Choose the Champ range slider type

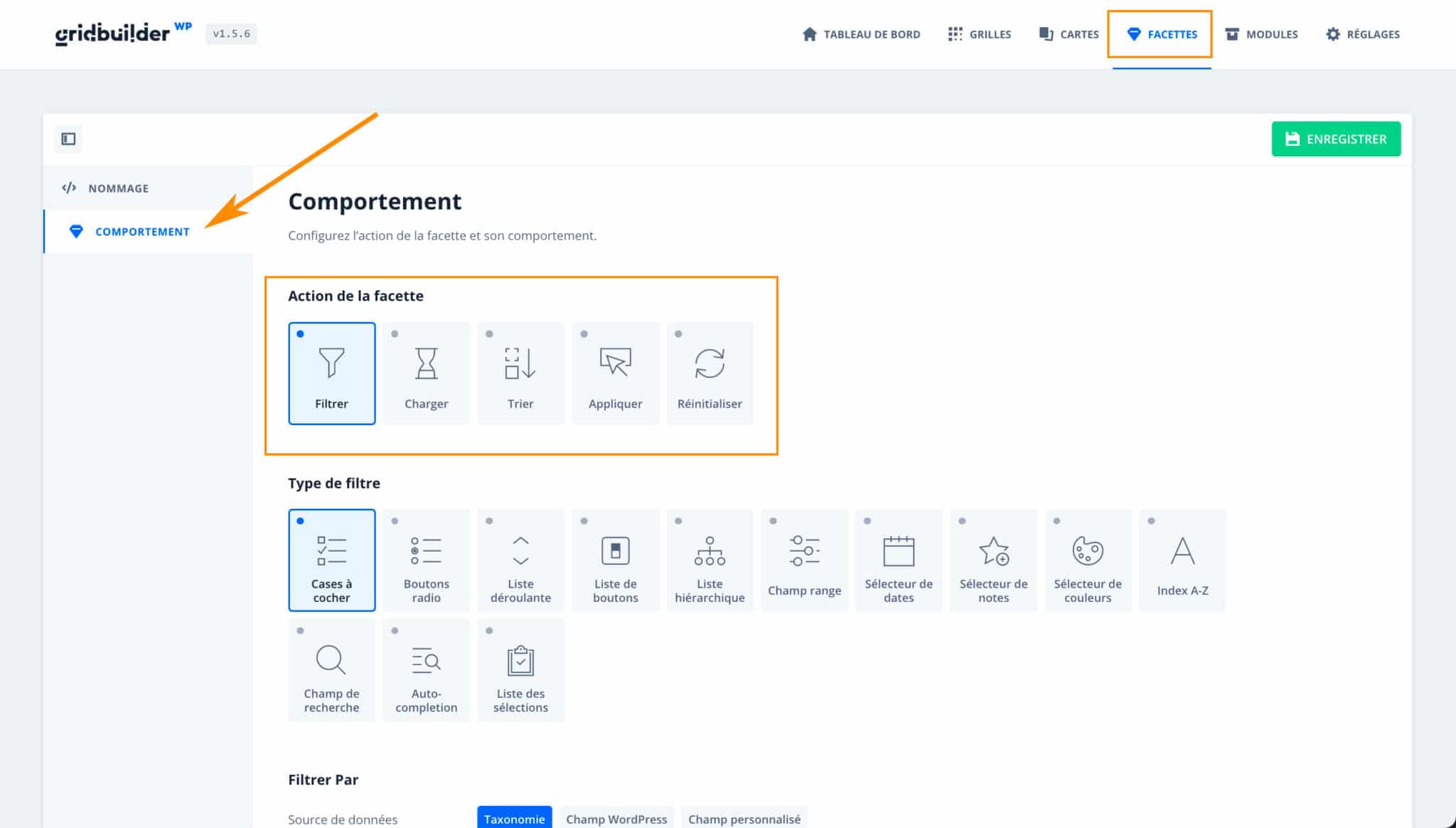tap(804, 560)
